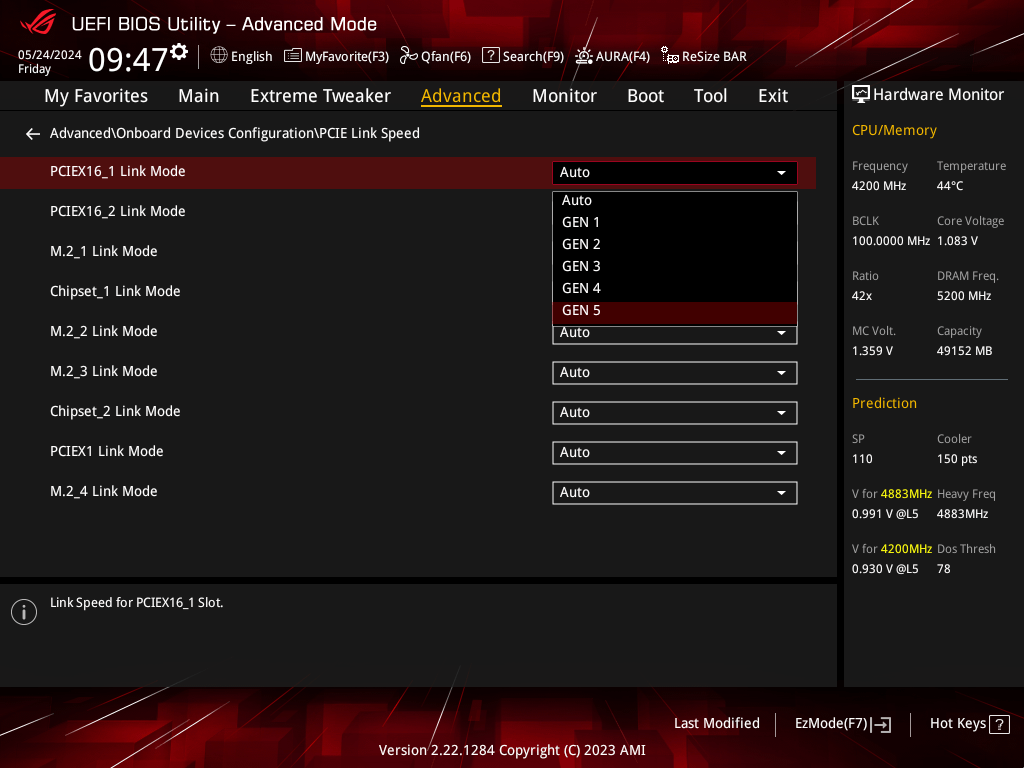
Task: Click the Prediction section heading
Action: pos(884,404)
